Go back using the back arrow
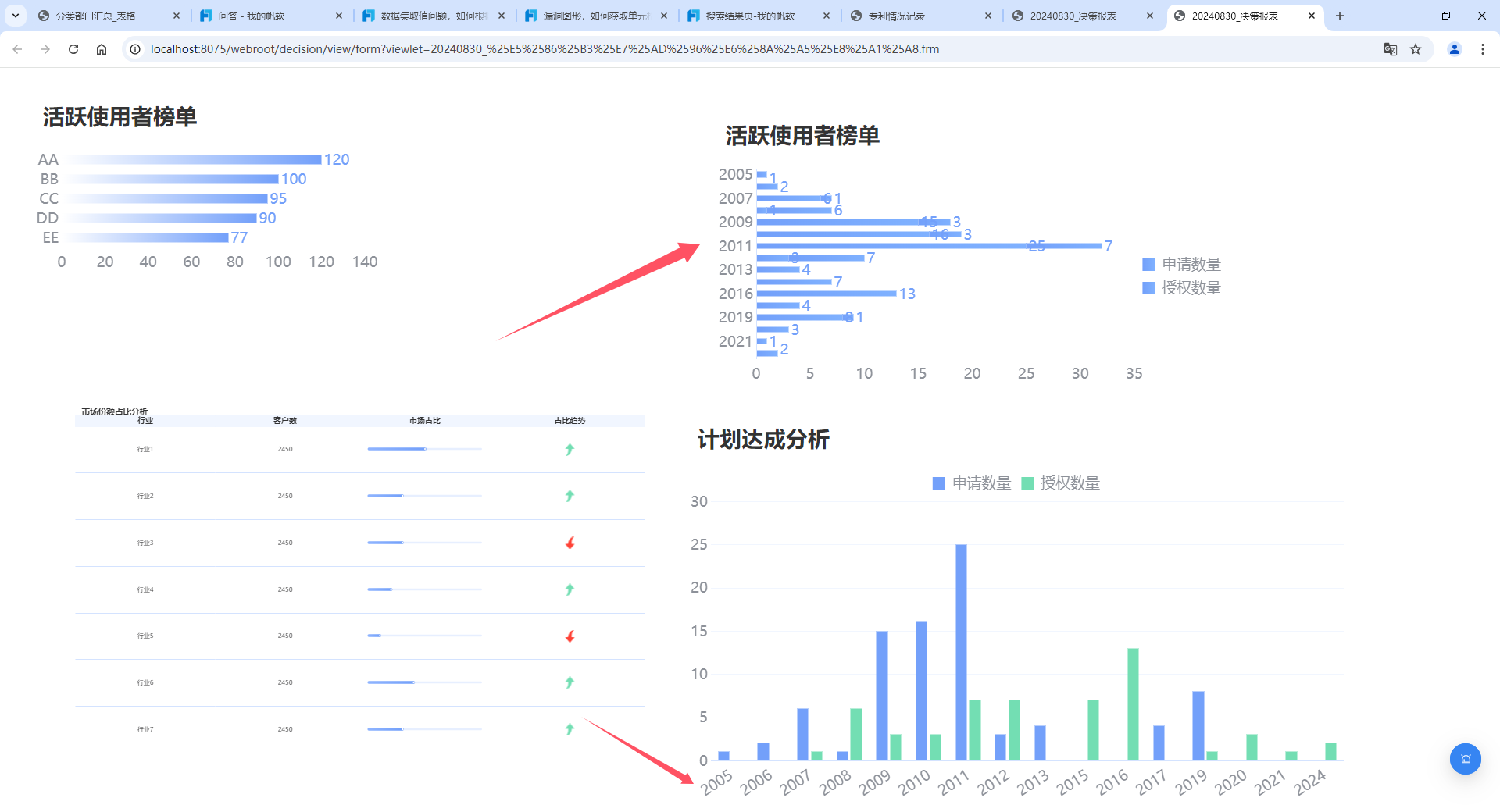 pyautogui.click(x=17, y=49)
